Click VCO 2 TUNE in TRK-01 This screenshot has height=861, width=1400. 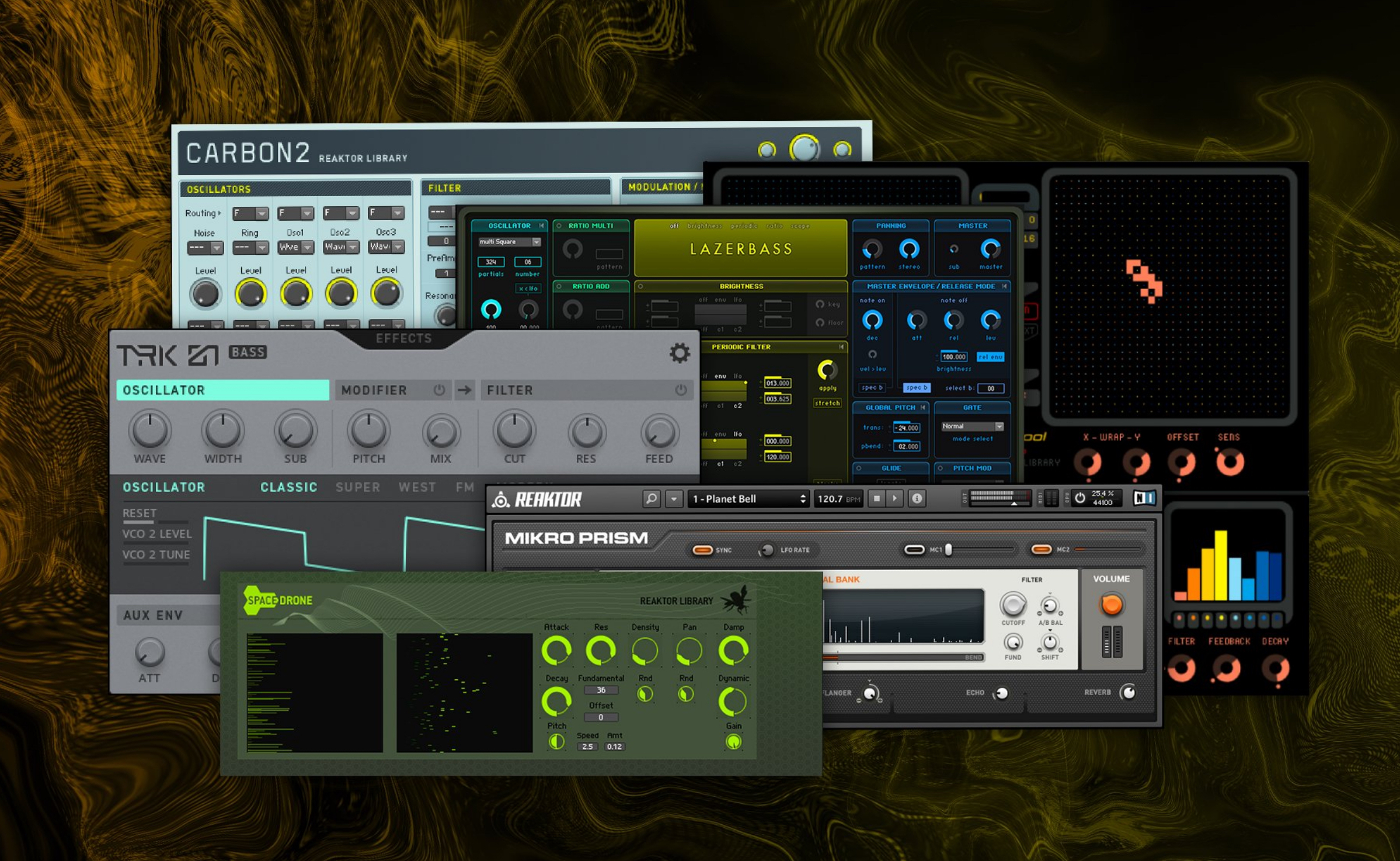pos(156,554)
